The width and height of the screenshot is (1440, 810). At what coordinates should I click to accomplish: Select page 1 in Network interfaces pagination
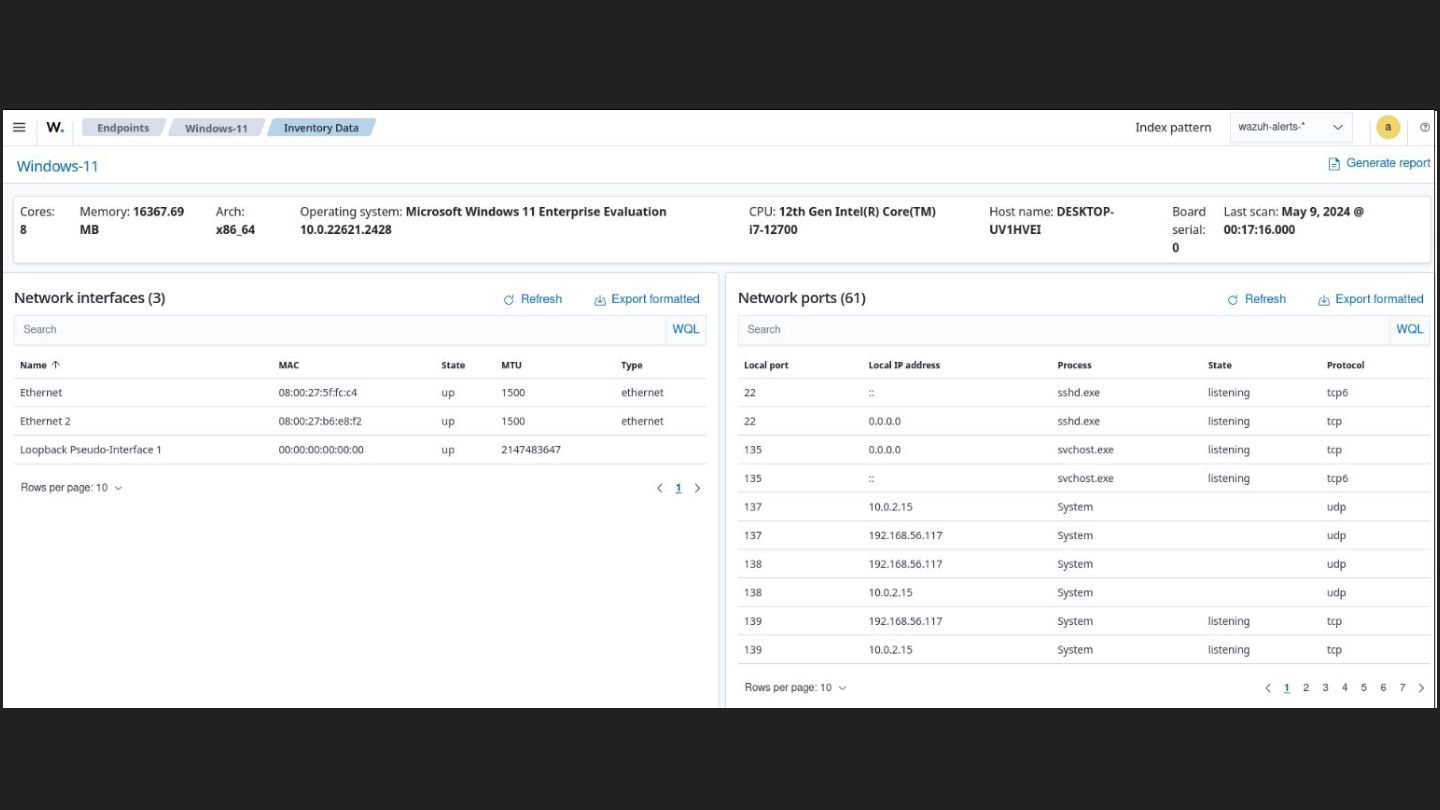click(678, 488)
